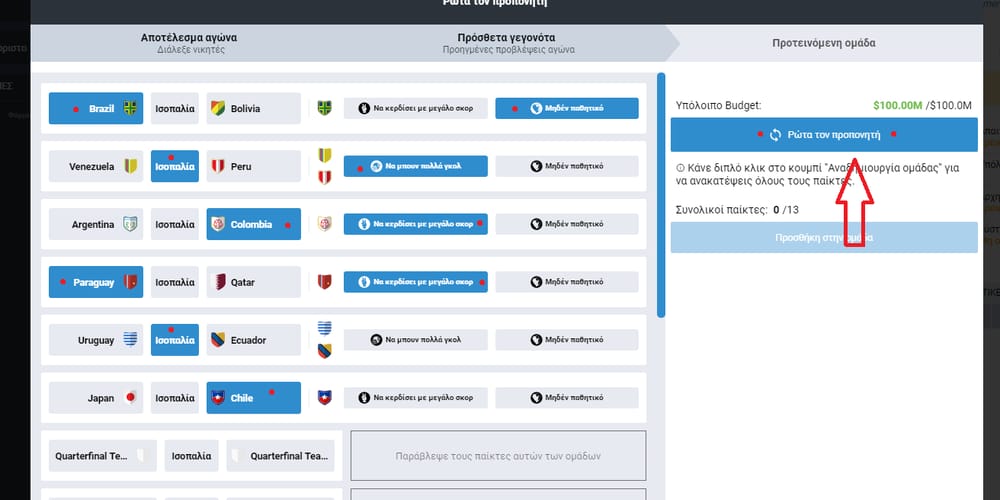Toggle 'Να μπουν πολλά γκολ' in the Venezuela row
Image resolution: width=1000 pixels, height=500 pixels.
(416, 166)
